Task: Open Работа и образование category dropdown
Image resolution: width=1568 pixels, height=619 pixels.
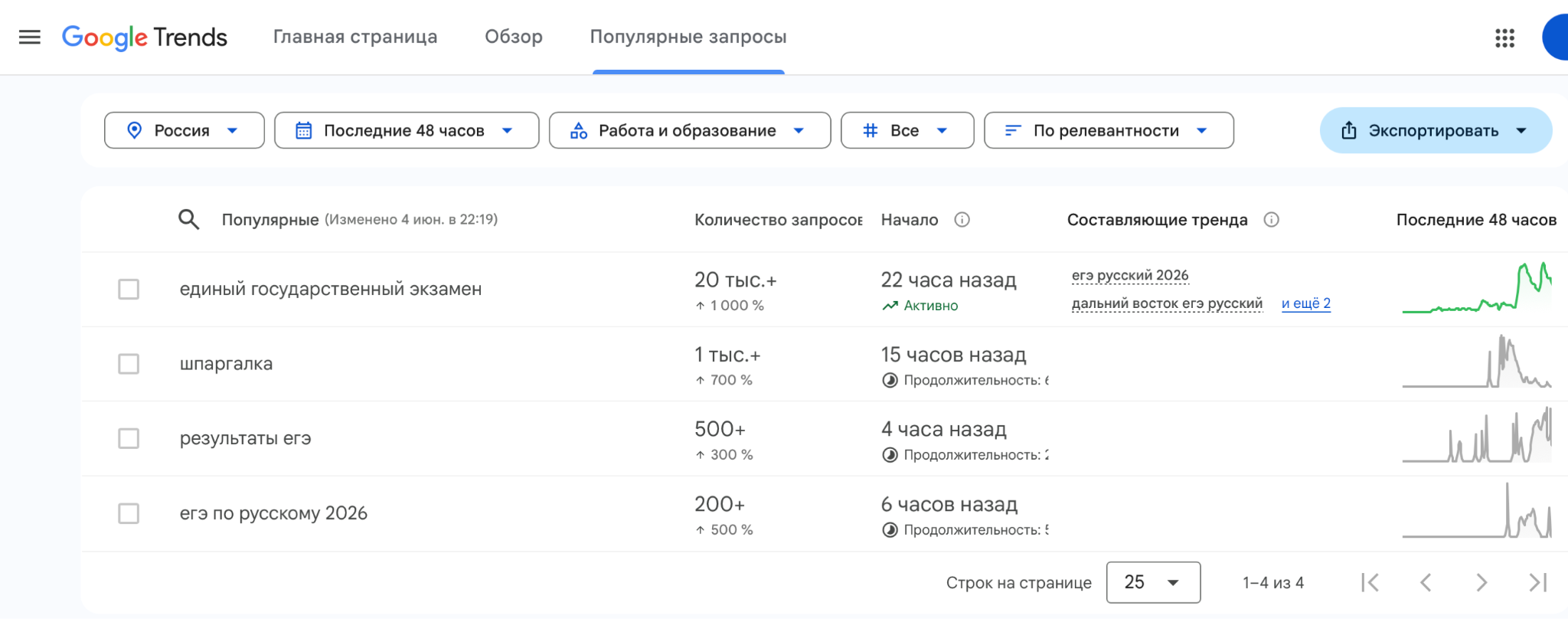Action: (x=690, y=130)
